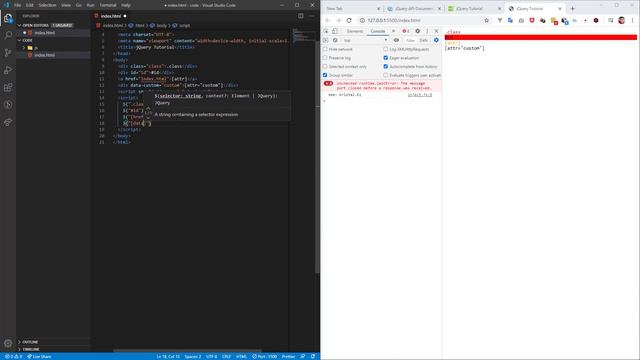Image resolution: width=640 pixels, height=360 pixels.
Task: Show console sidebar icon
Action: 326,40
